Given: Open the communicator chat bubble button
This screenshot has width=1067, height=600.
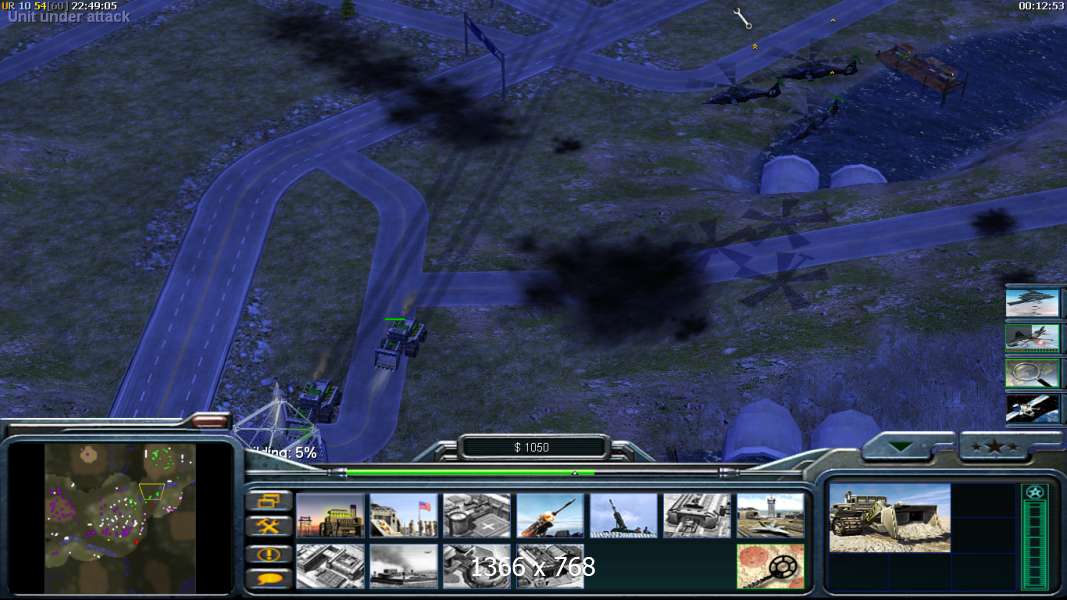Looking at the screenshot, I should coord(269,578).
